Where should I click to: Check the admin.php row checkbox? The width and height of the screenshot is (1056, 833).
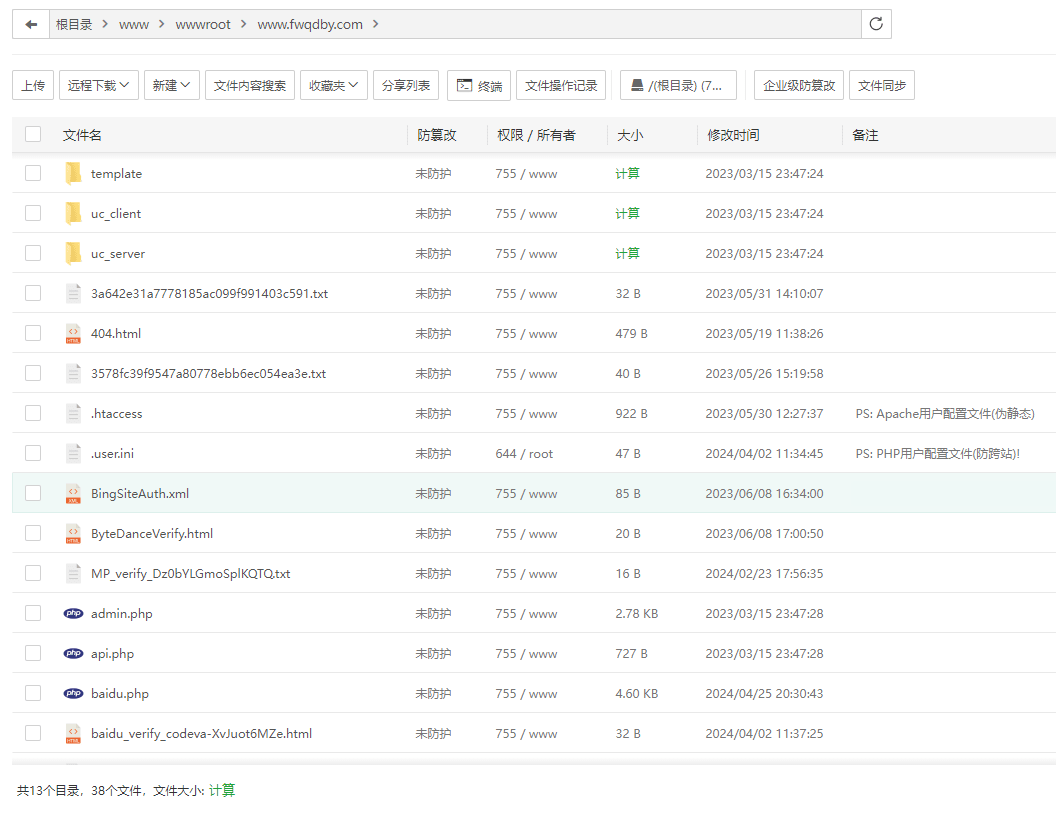click(33, 613)
